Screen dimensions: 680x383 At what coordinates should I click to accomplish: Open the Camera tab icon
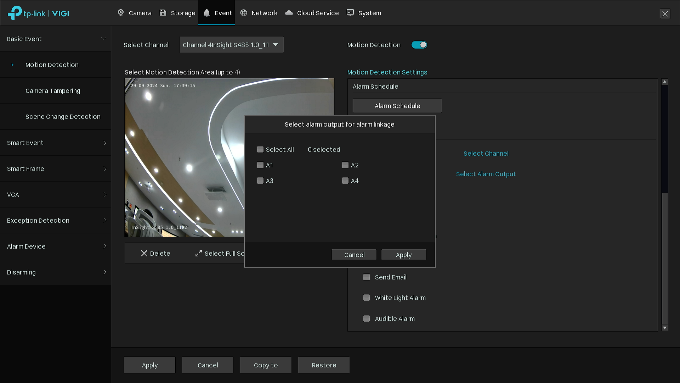[x=121, y=13]
